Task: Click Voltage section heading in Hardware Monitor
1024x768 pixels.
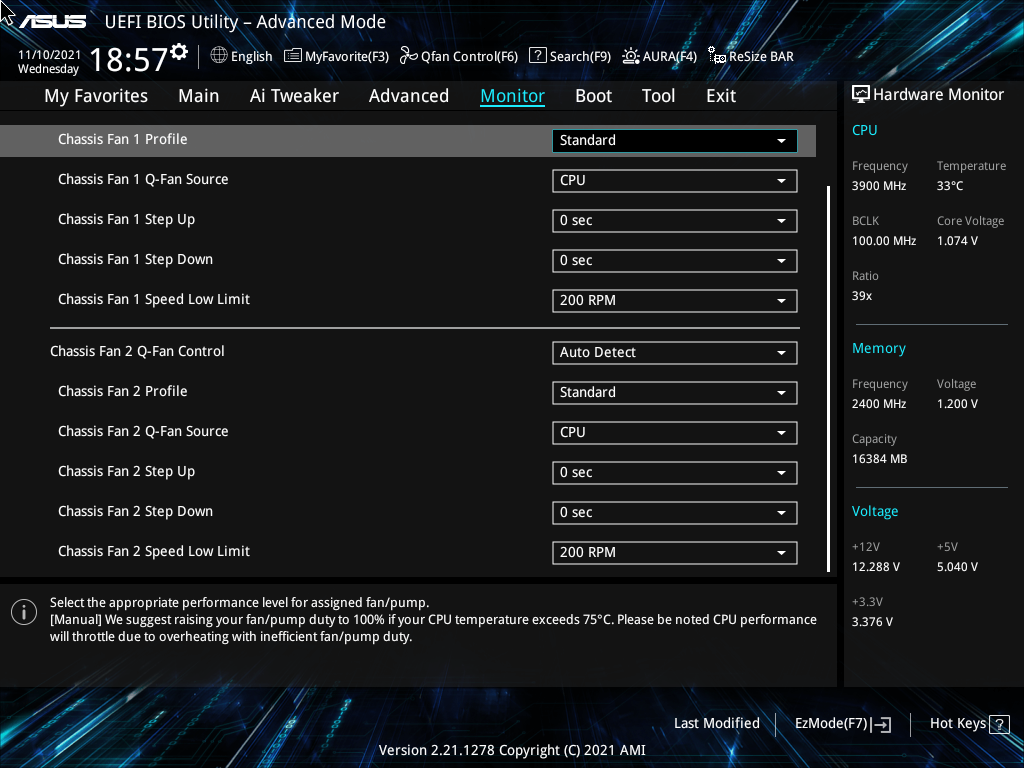Action: (x=875, y=511)
